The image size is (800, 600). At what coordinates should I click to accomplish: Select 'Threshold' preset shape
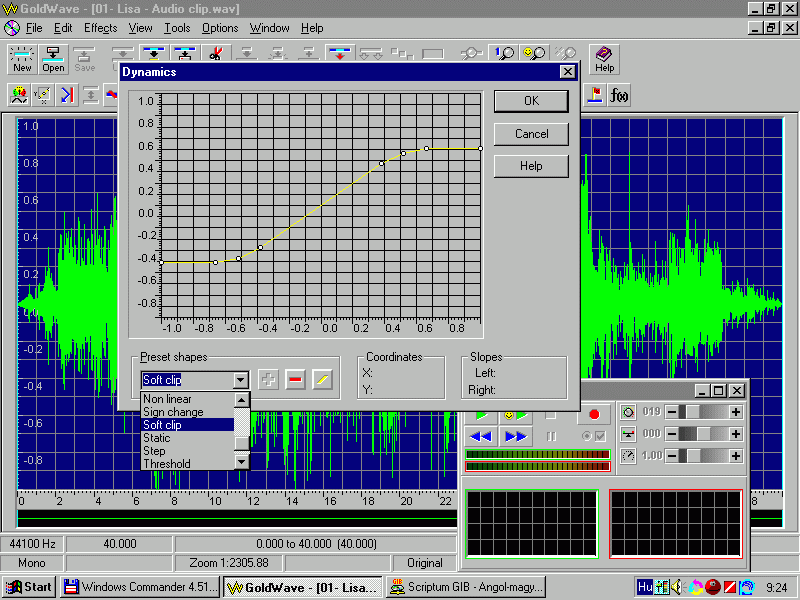point(188,464)
